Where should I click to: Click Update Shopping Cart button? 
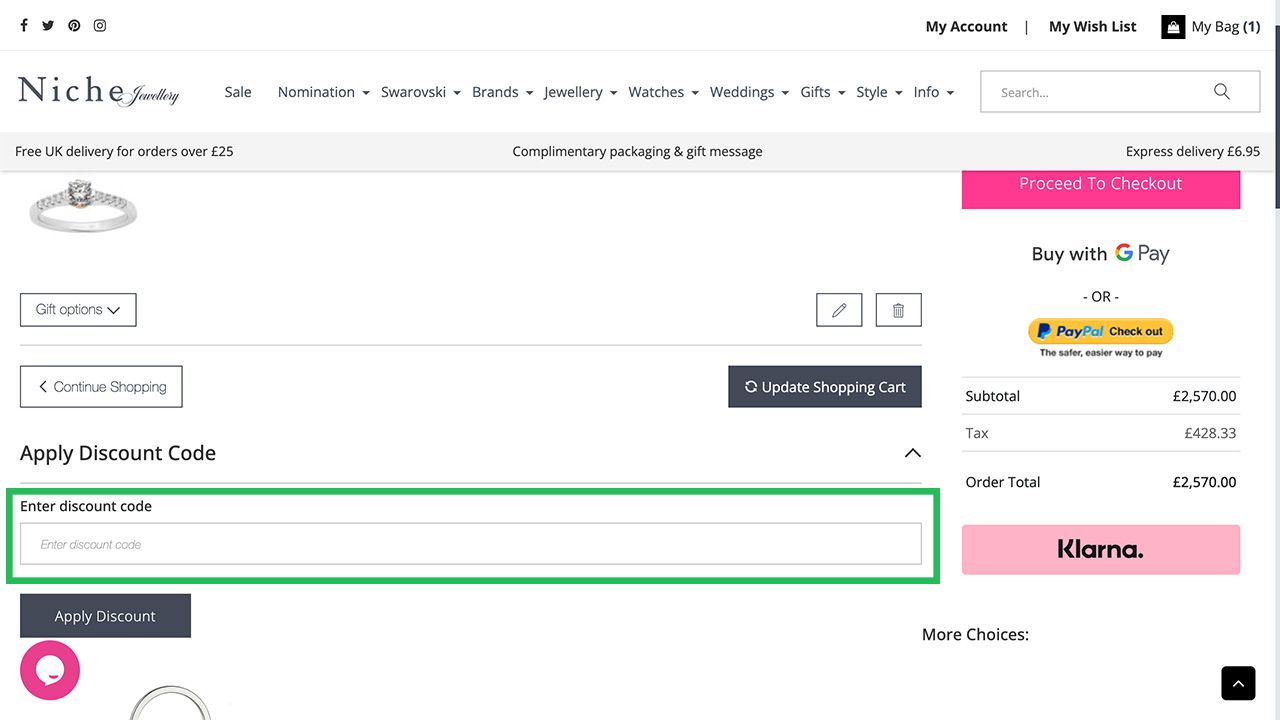[825, 387]
